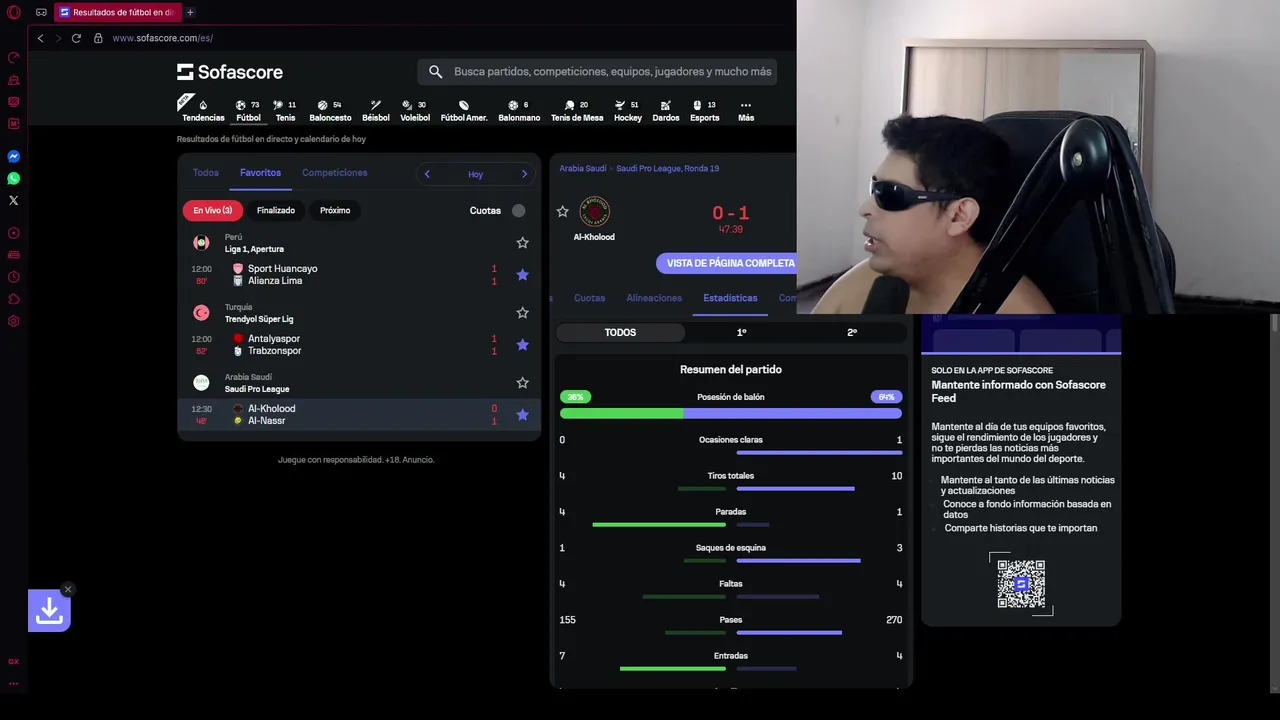Select the Tenis sport category
This screenshot has height=720, width=1280.
(285, 111)
